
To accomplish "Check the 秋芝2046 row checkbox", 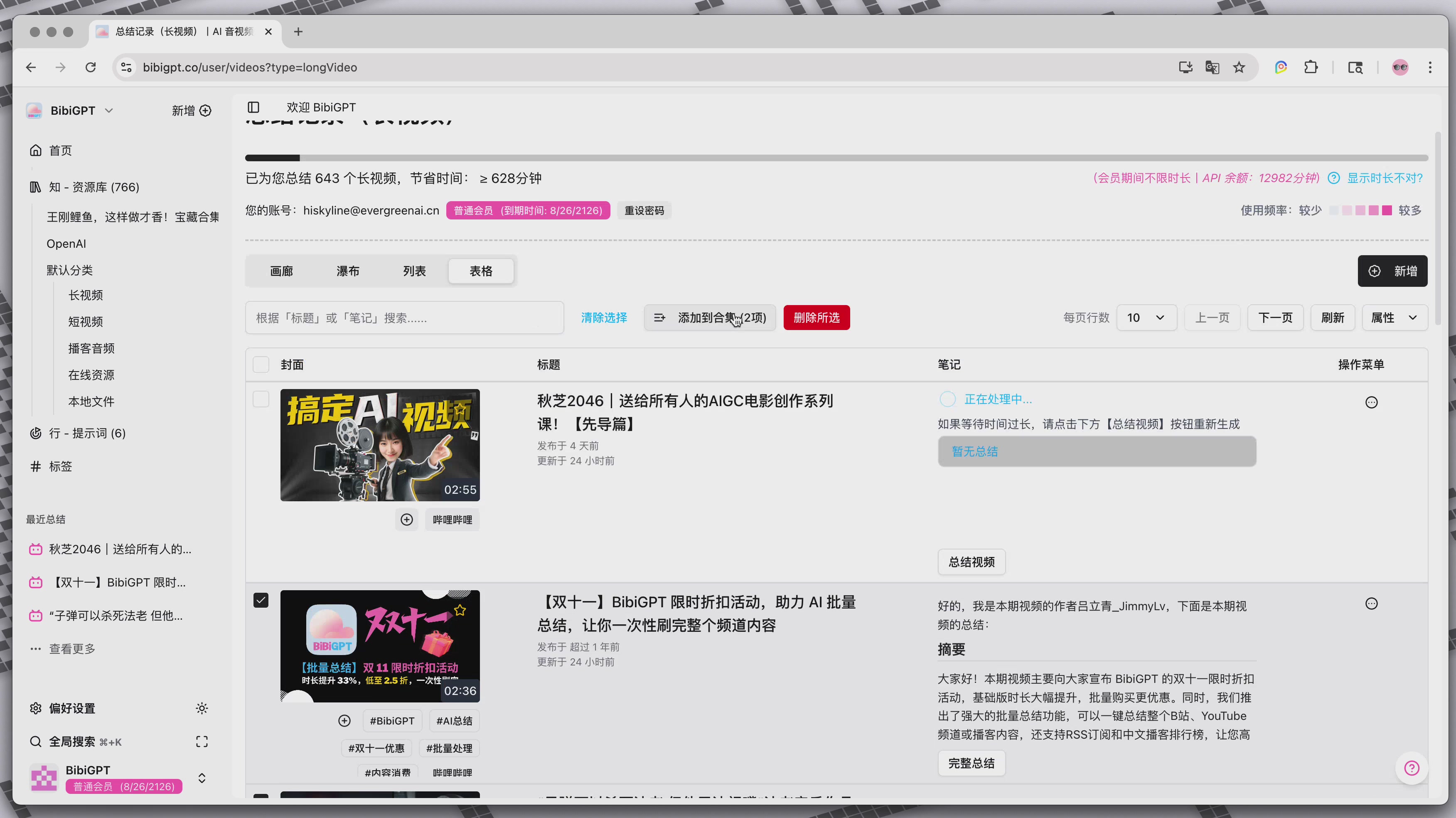I will [261, 399].
